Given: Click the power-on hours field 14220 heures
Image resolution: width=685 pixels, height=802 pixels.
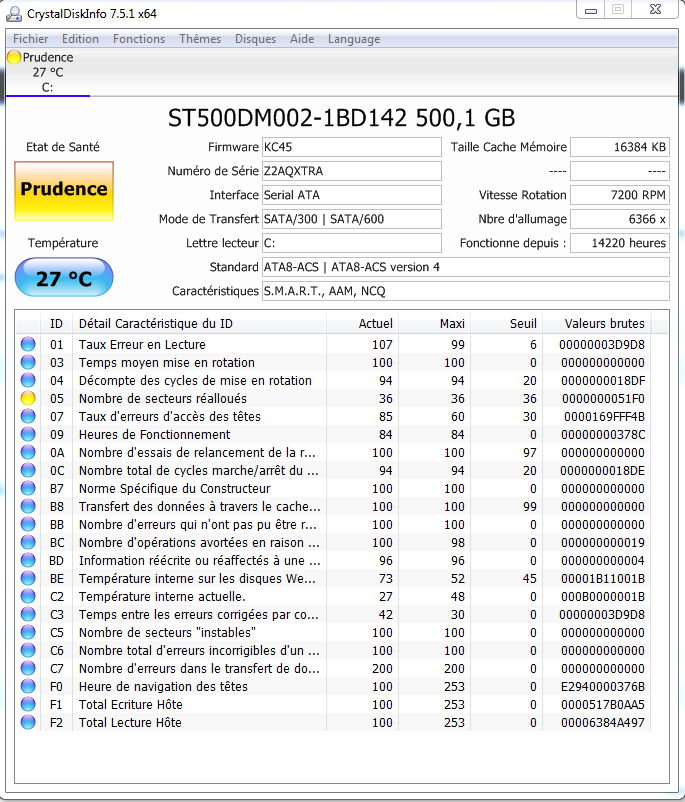Looking at the screenshot, I should 620,243.
